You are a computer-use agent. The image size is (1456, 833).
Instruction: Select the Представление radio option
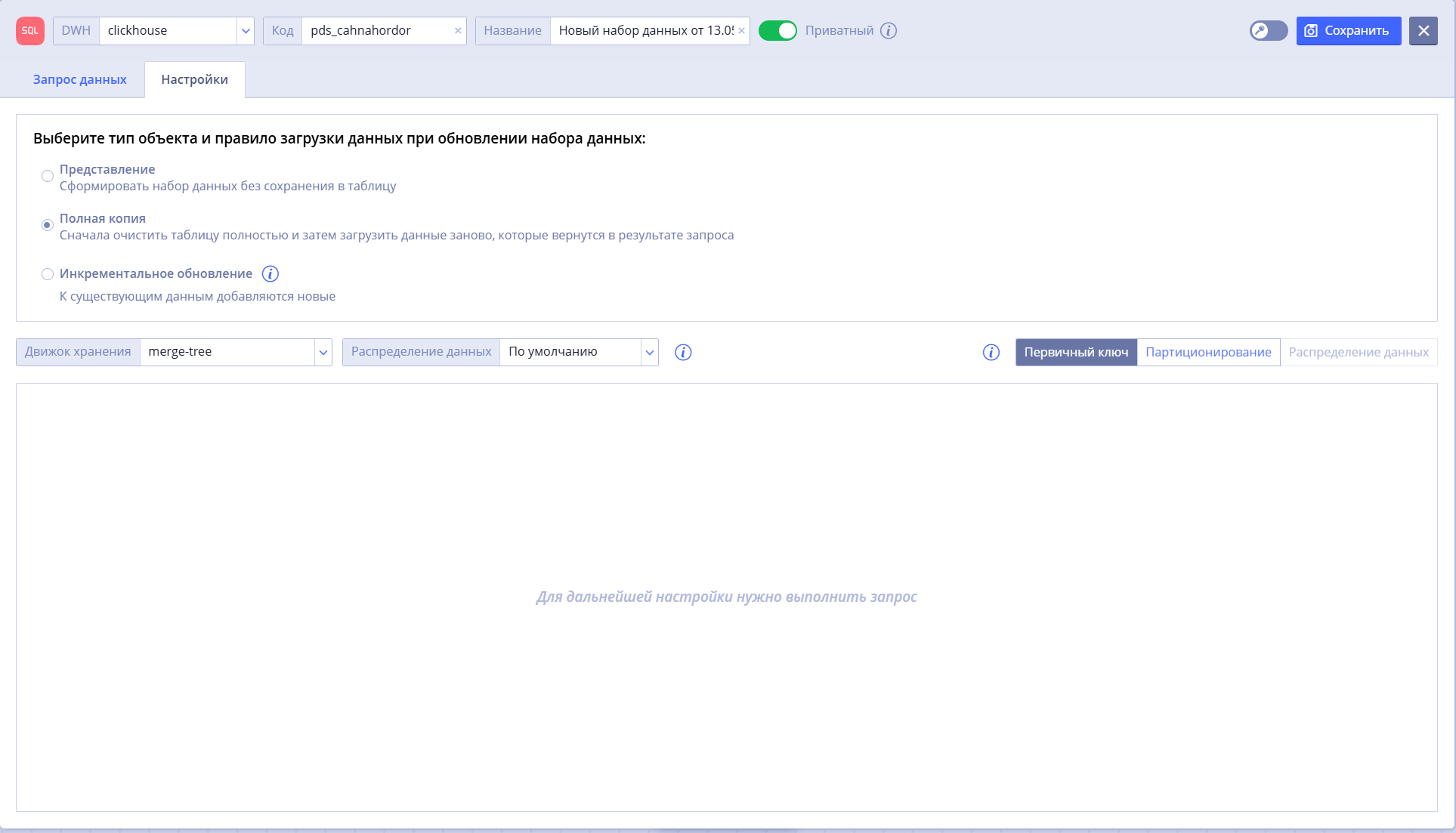(48, 176)
